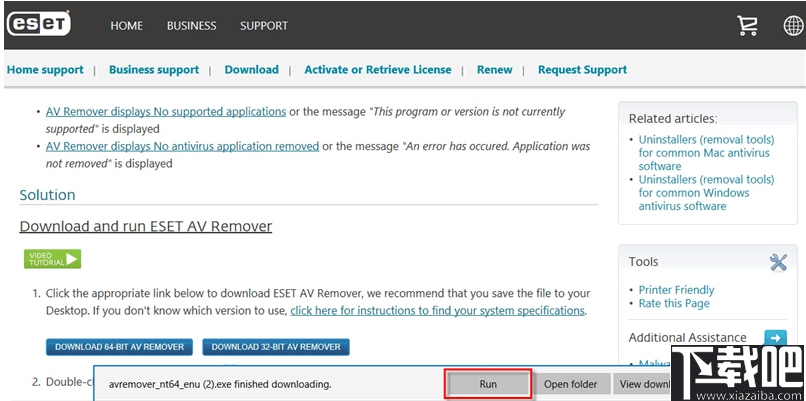Open 'AV Remover displays No supported applications' link
The width and height of the screenshot is (806, 401).
click(166, 112)
